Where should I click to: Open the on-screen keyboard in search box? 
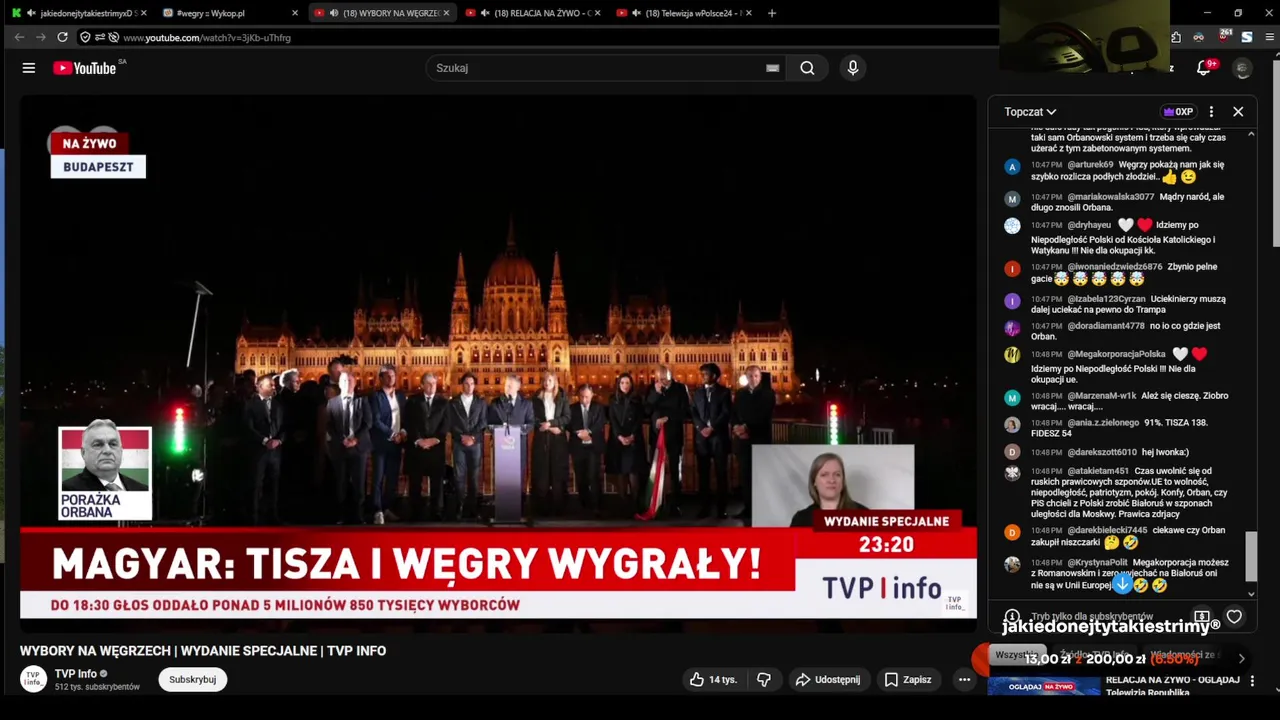point(772,68)
